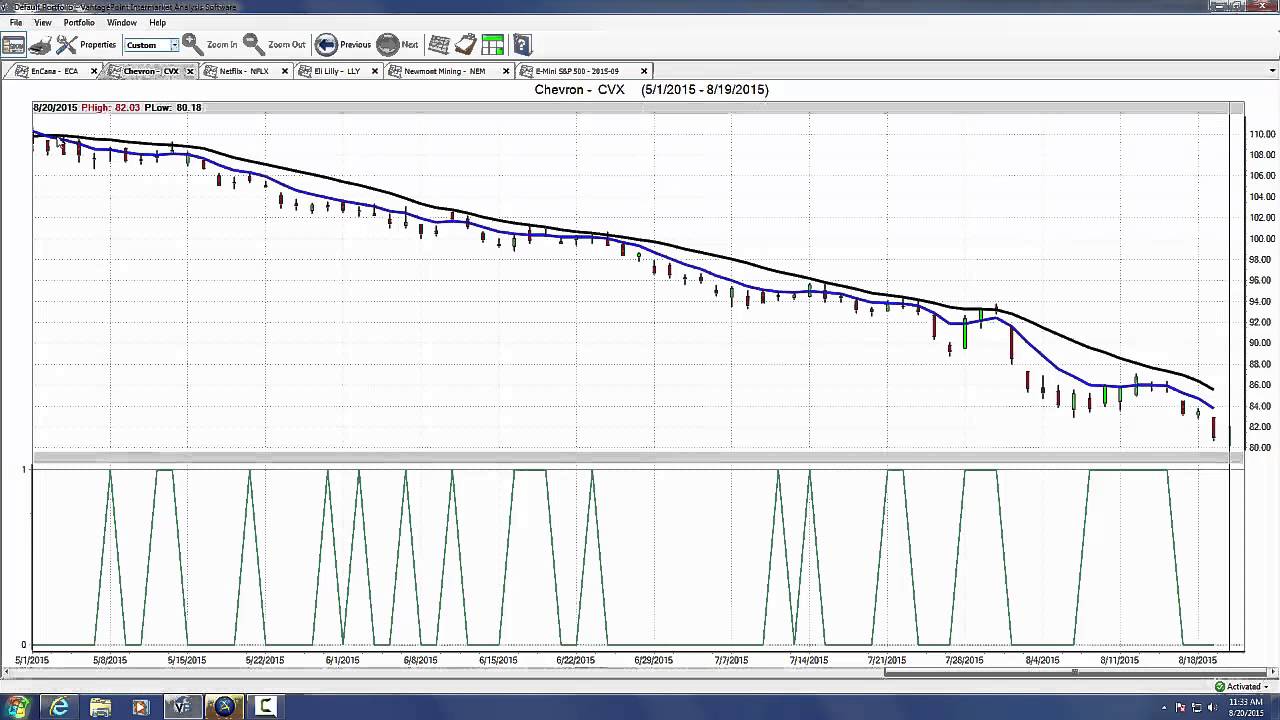Open chart Properties with the tools icon

66,45
